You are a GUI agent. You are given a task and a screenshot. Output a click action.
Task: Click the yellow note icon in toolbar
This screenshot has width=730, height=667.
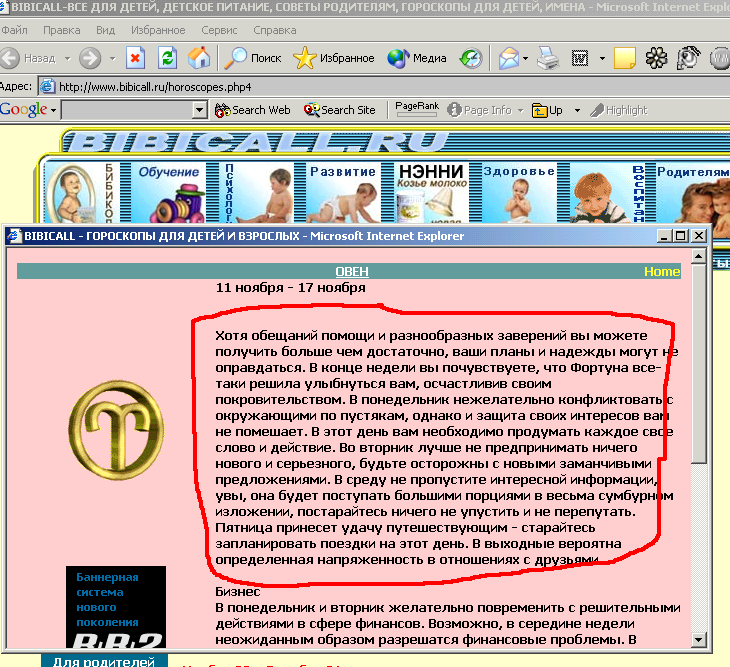(x=625, y=58)
